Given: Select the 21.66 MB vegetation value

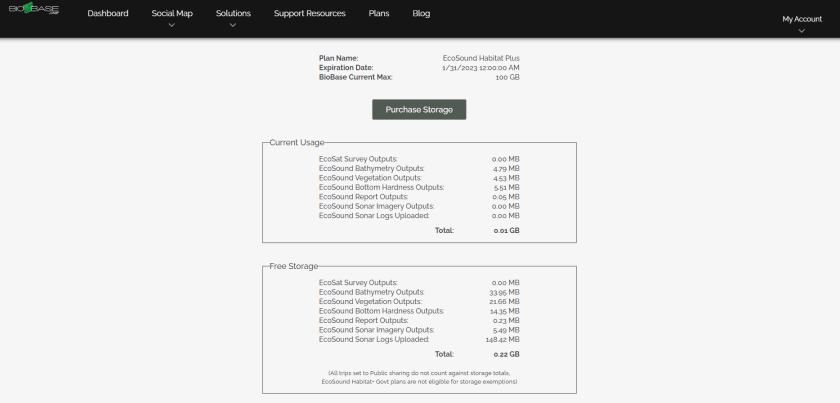Looking at the screenshot, I should click(x=505, y=302).
